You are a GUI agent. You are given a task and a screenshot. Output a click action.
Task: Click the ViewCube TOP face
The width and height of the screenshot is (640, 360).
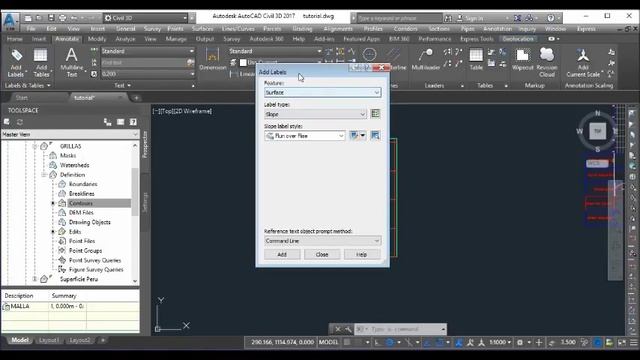(x=598, y=131)
